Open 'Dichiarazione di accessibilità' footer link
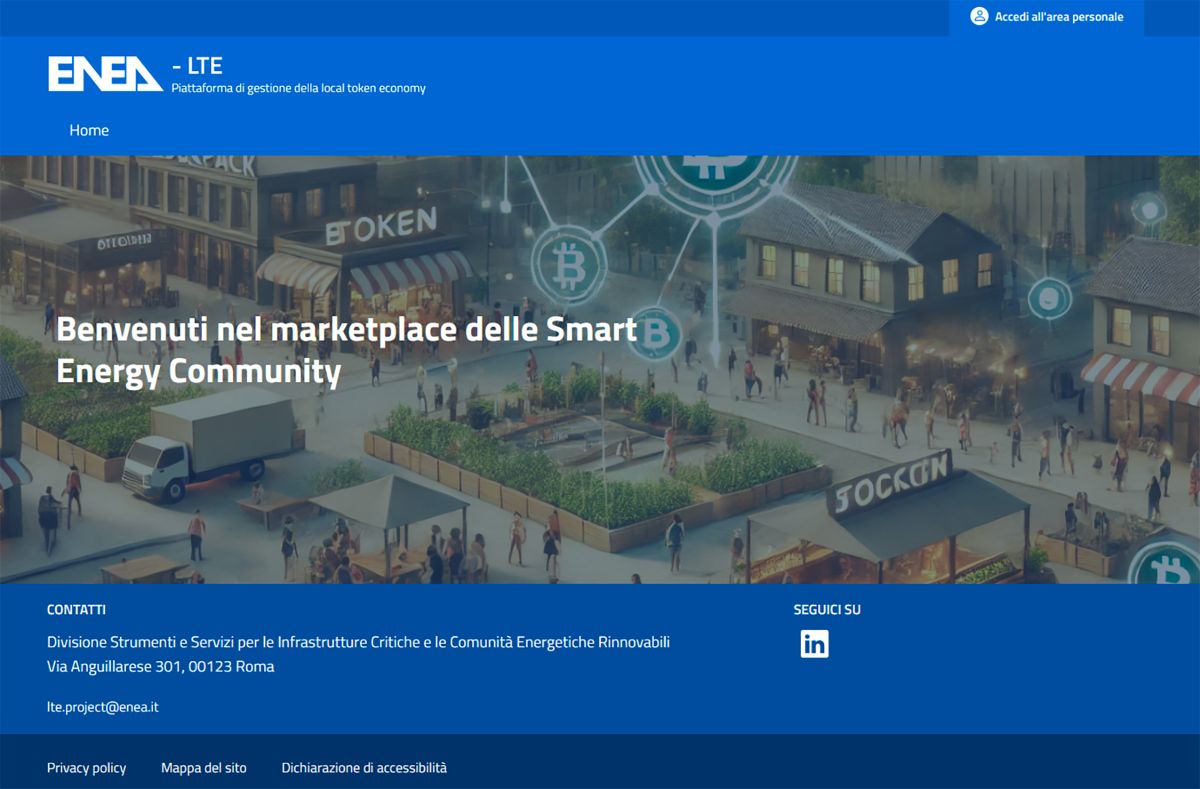 [x=364, y=768]
